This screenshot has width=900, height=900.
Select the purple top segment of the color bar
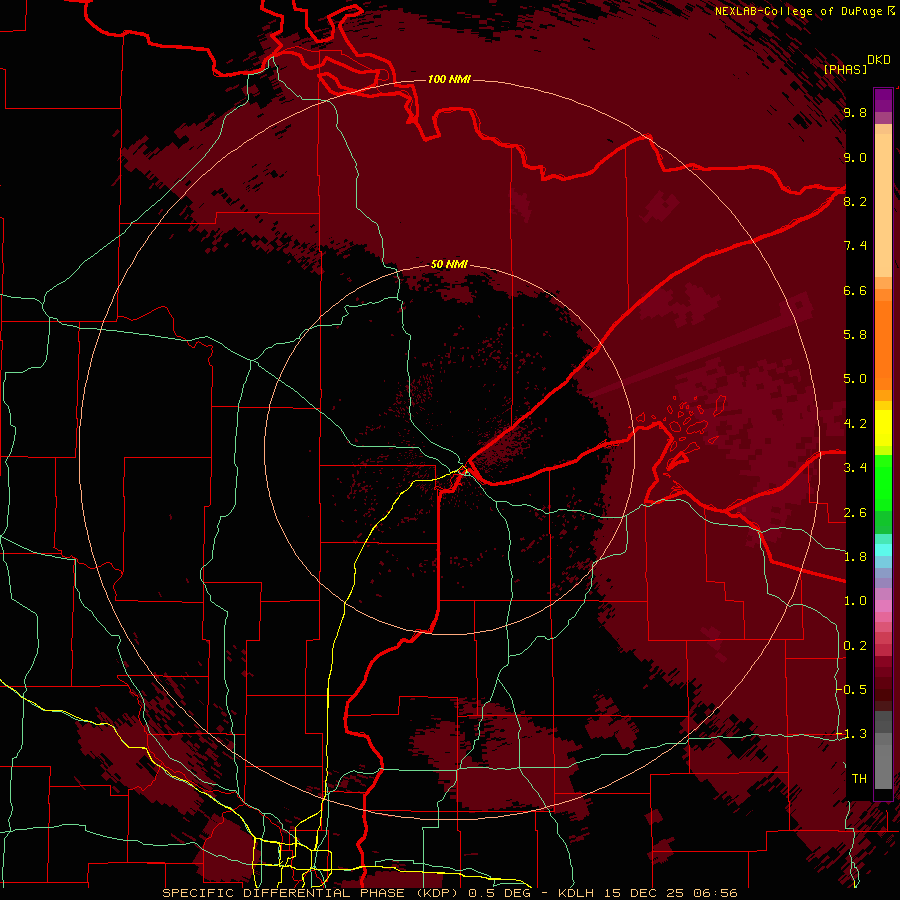(x=883, y=100)
